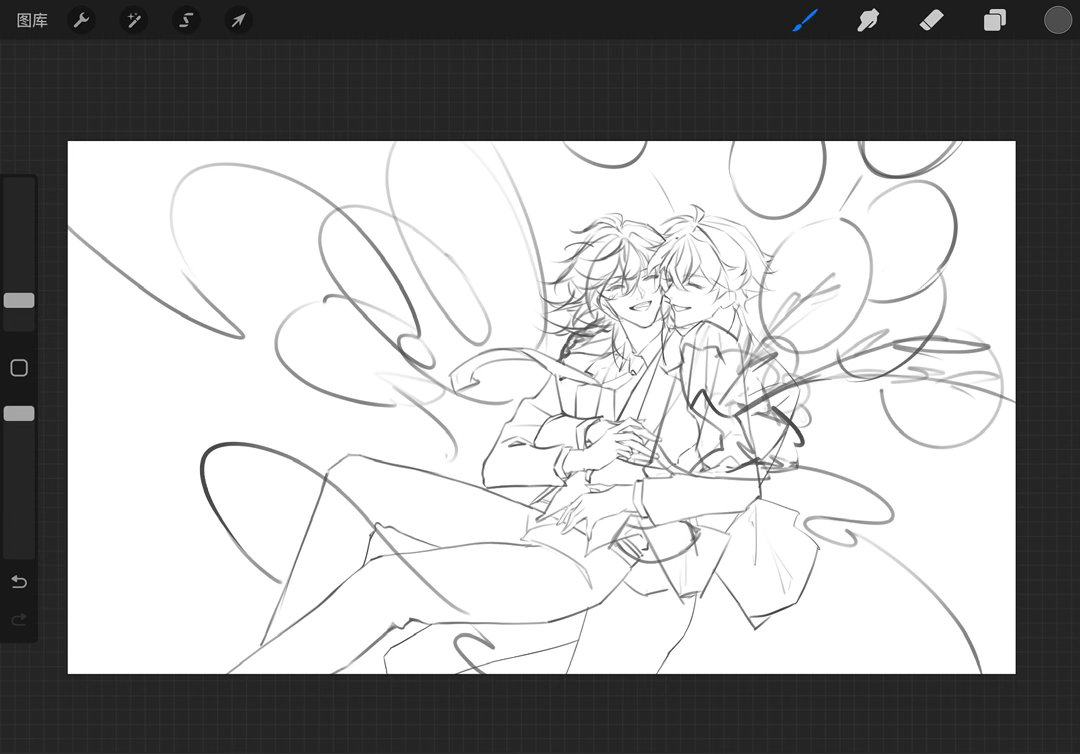Open the Actions wrench menu

[x=81, y=20]
